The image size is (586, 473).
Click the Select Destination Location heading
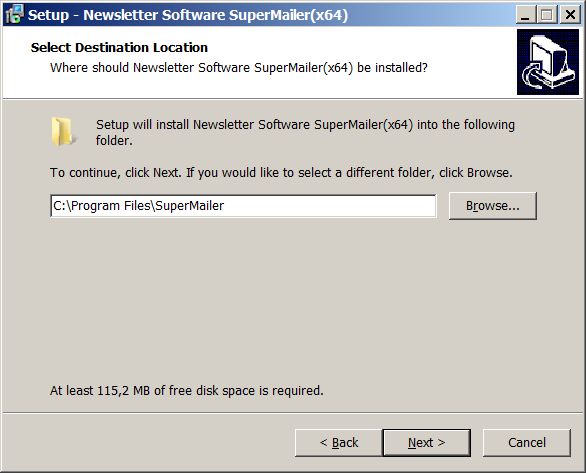[x=119, y=47]
